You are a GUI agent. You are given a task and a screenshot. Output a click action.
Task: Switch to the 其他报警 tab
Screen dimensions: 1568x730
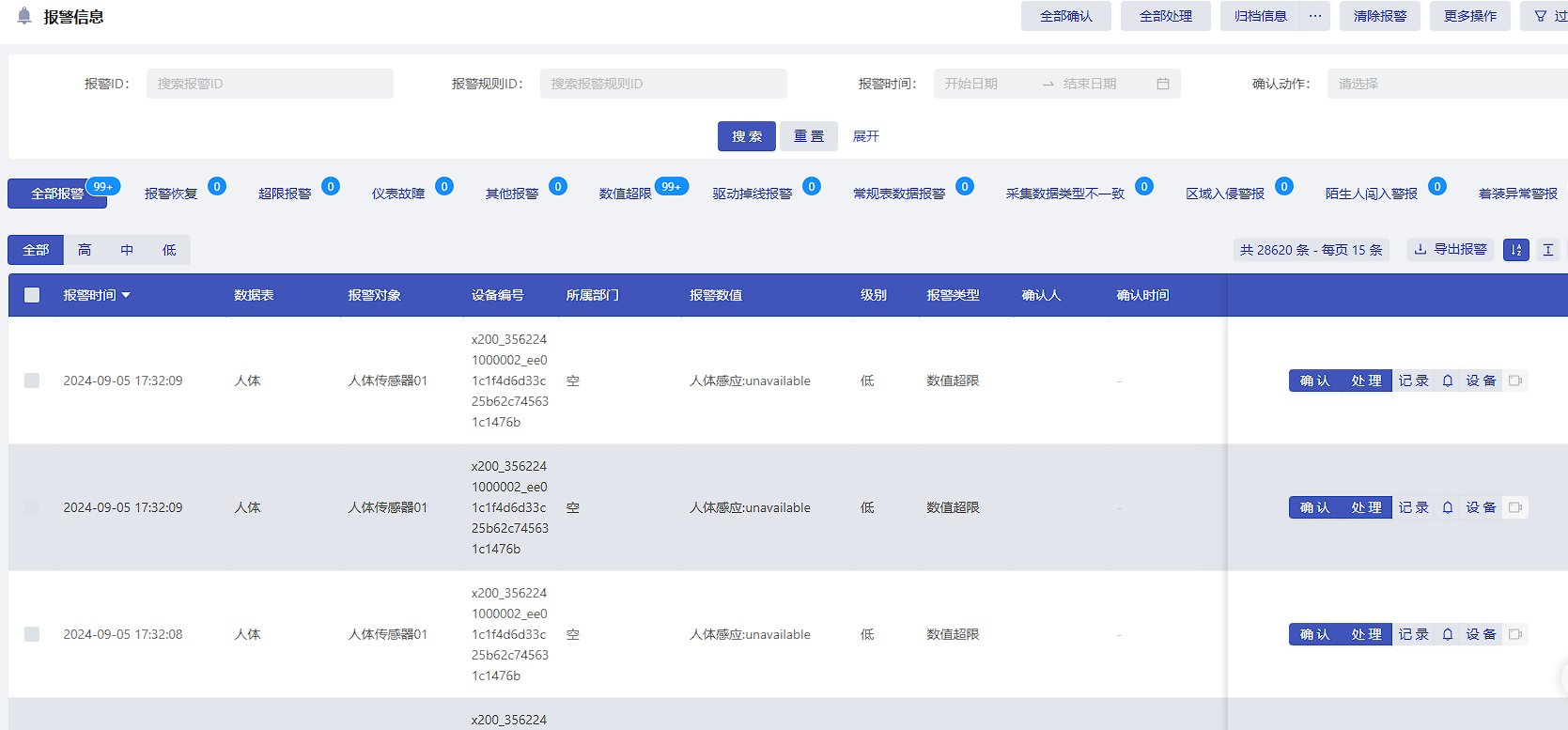point(512,194)
